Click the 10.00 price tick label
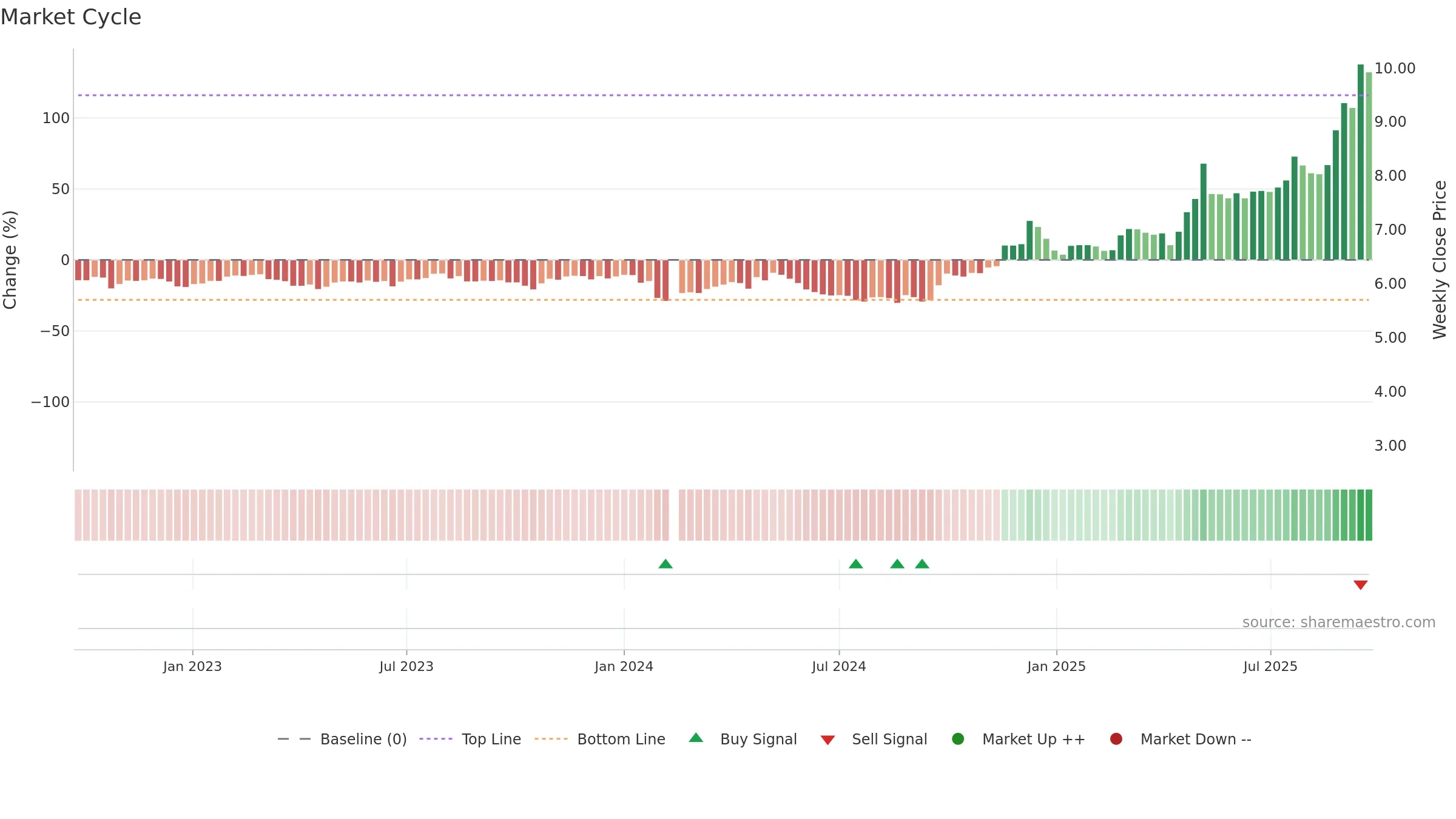 coord(1395,69)
